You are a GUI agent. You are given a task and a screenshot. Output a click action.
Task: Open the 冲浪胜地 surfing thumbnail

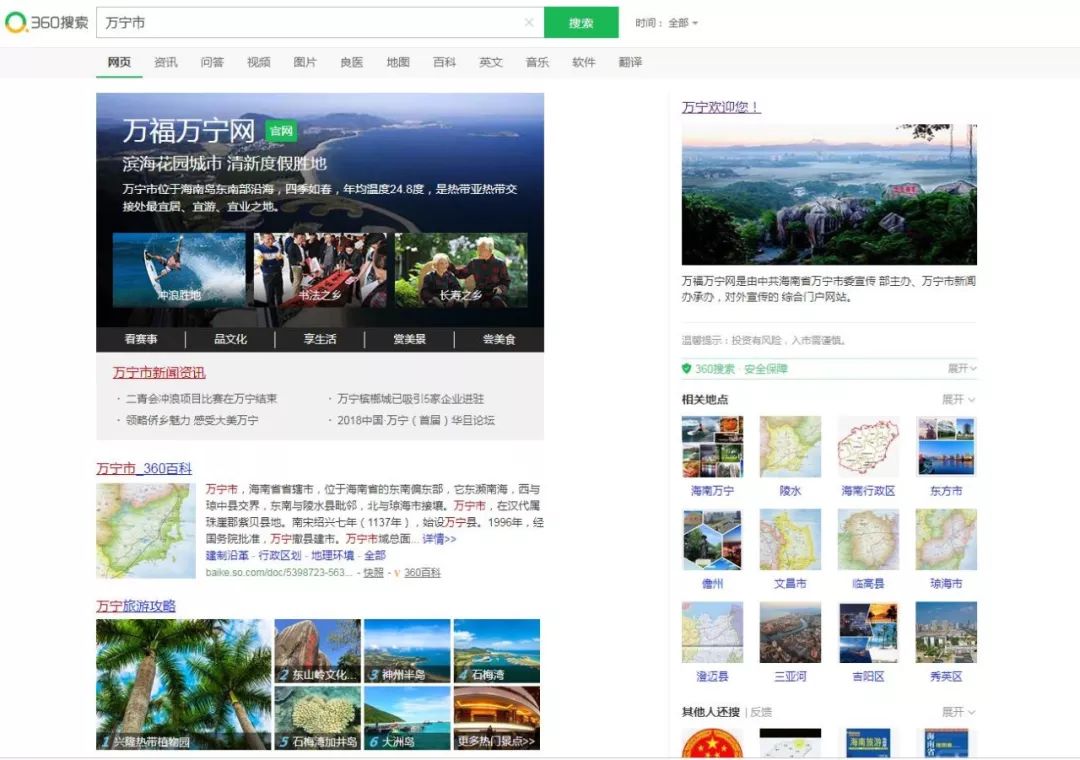tap(179, 269)
